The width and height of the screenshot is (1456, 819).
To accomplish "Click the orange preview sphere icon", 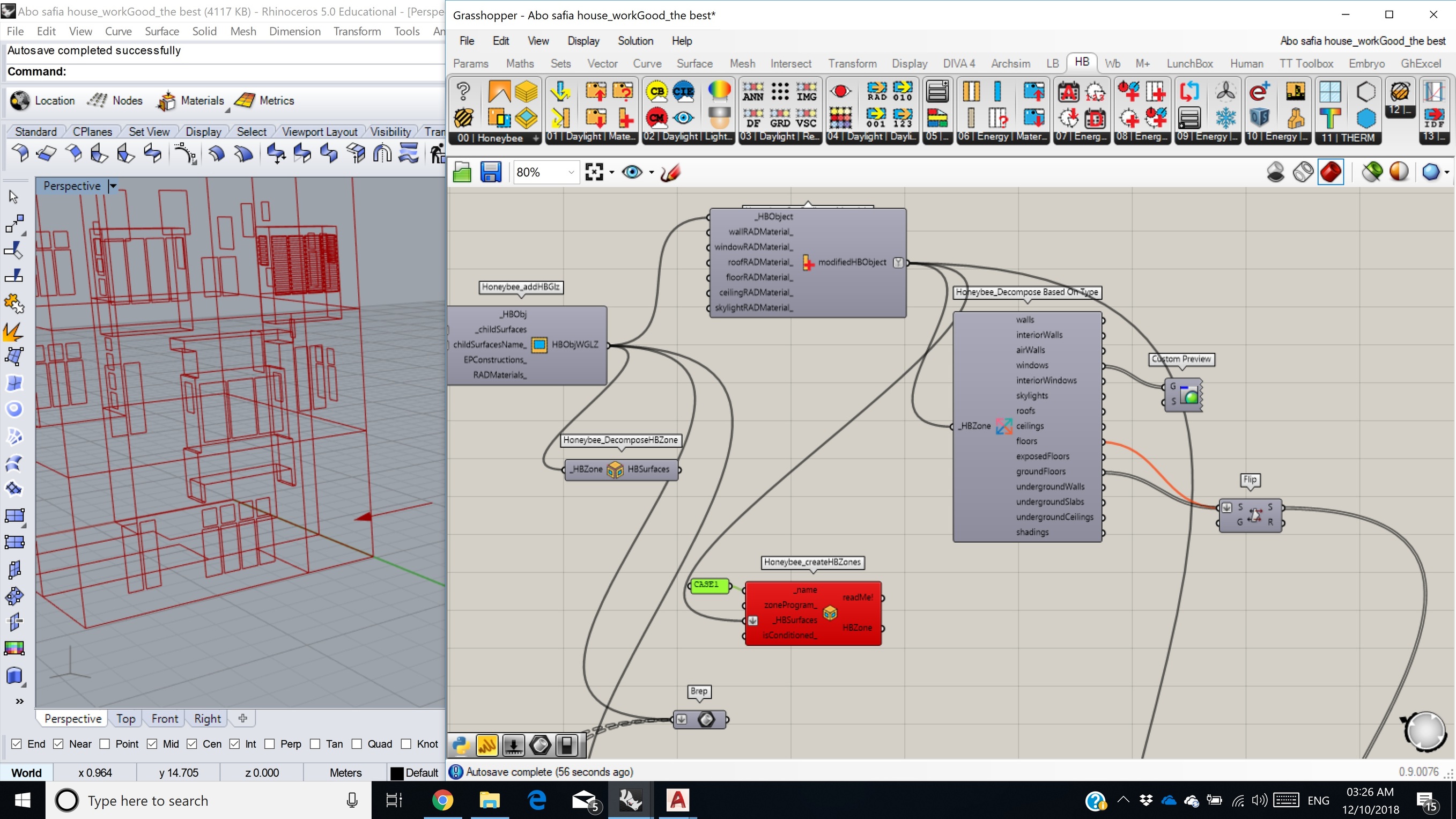I will 1399,172.
